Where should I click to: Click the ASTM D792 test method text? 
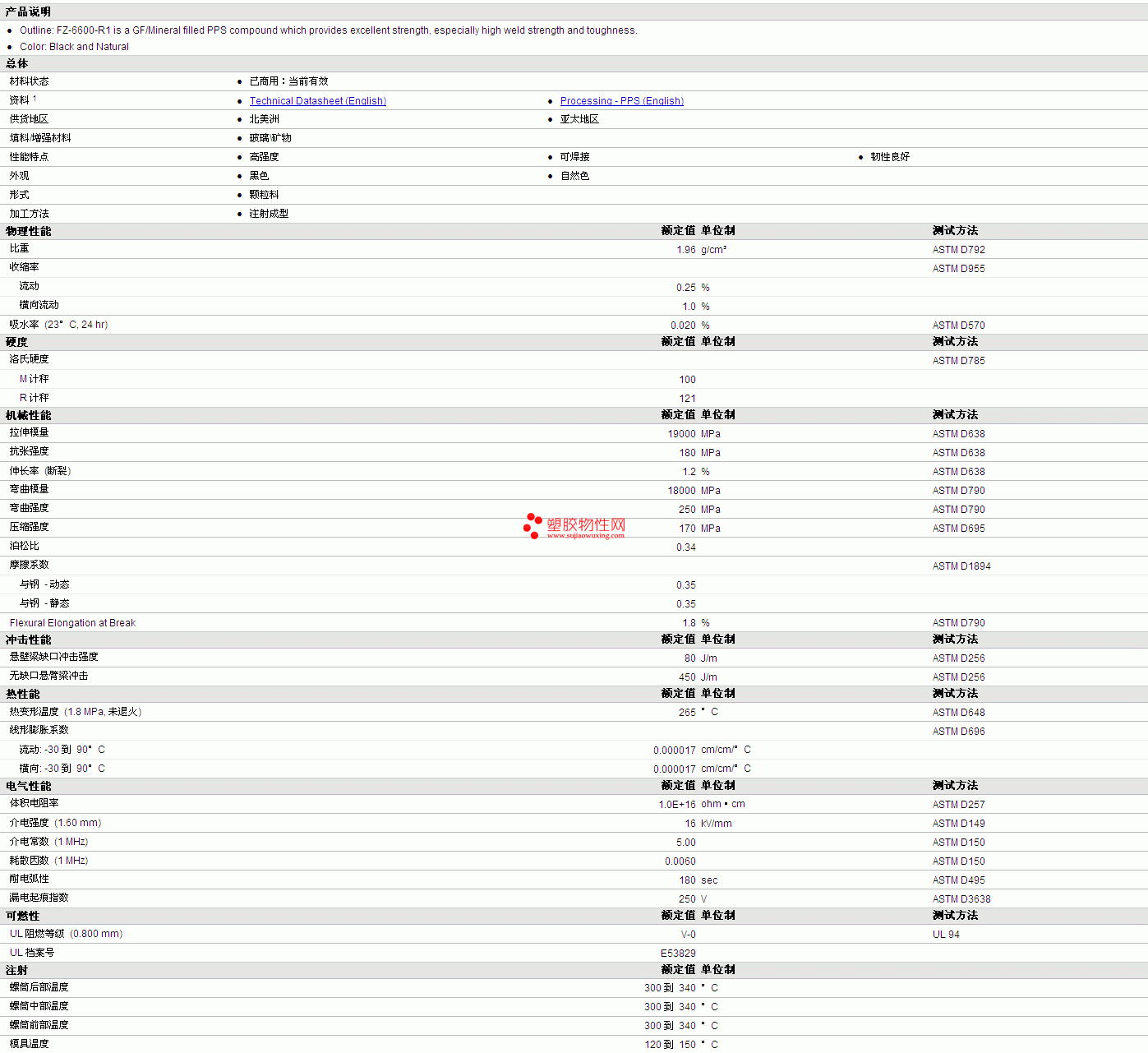click(x=958, y=250)
